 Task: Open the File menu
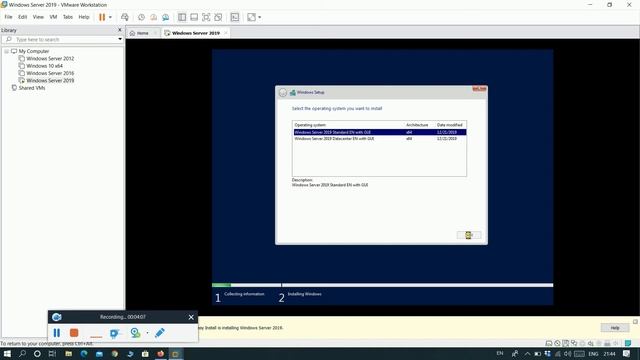(x=8, y=17)
